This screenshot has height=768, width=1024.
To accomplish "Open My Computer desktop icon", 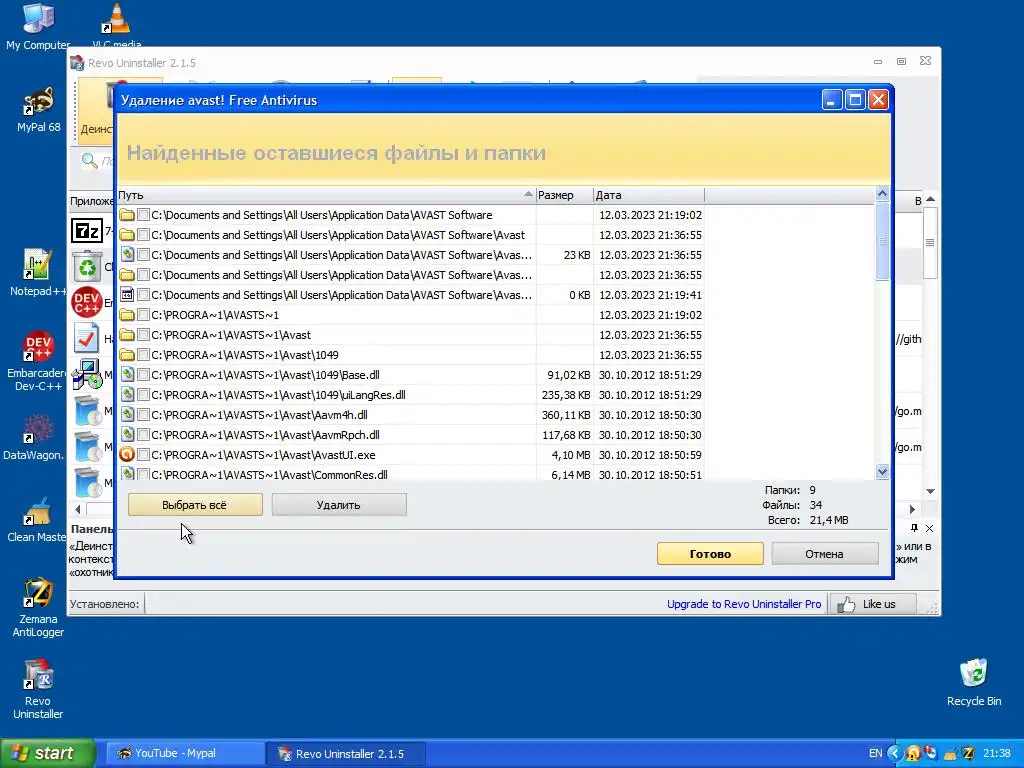I will (38, 26).
